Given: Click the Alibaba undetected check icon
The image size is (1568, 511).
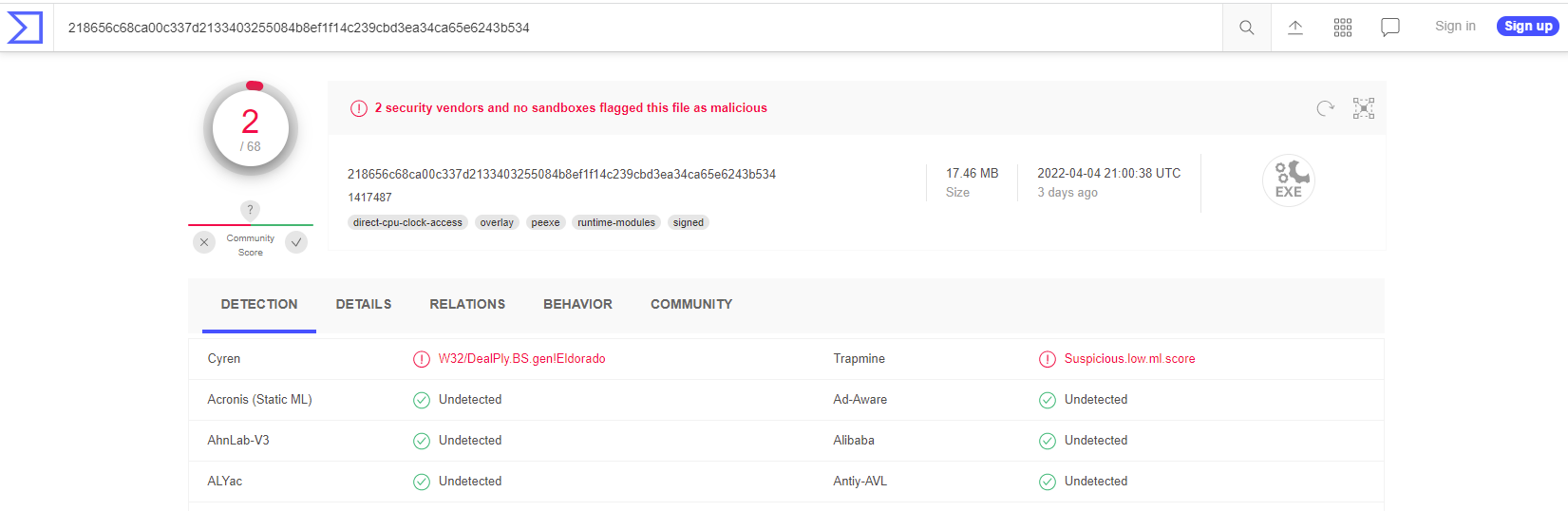Looking at the screenshot, I should [x=1048, y=441].
